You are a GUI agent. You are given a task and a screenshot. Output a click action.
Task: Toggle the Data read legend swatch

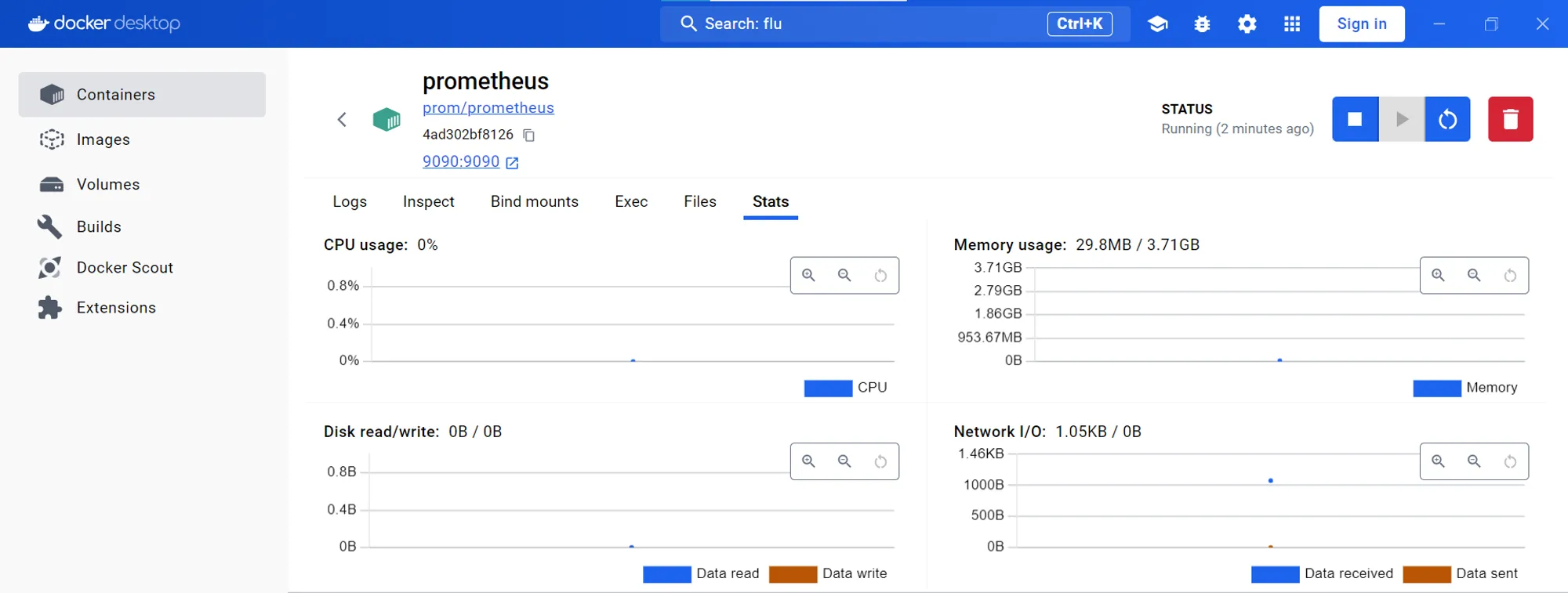click(667, 574)
